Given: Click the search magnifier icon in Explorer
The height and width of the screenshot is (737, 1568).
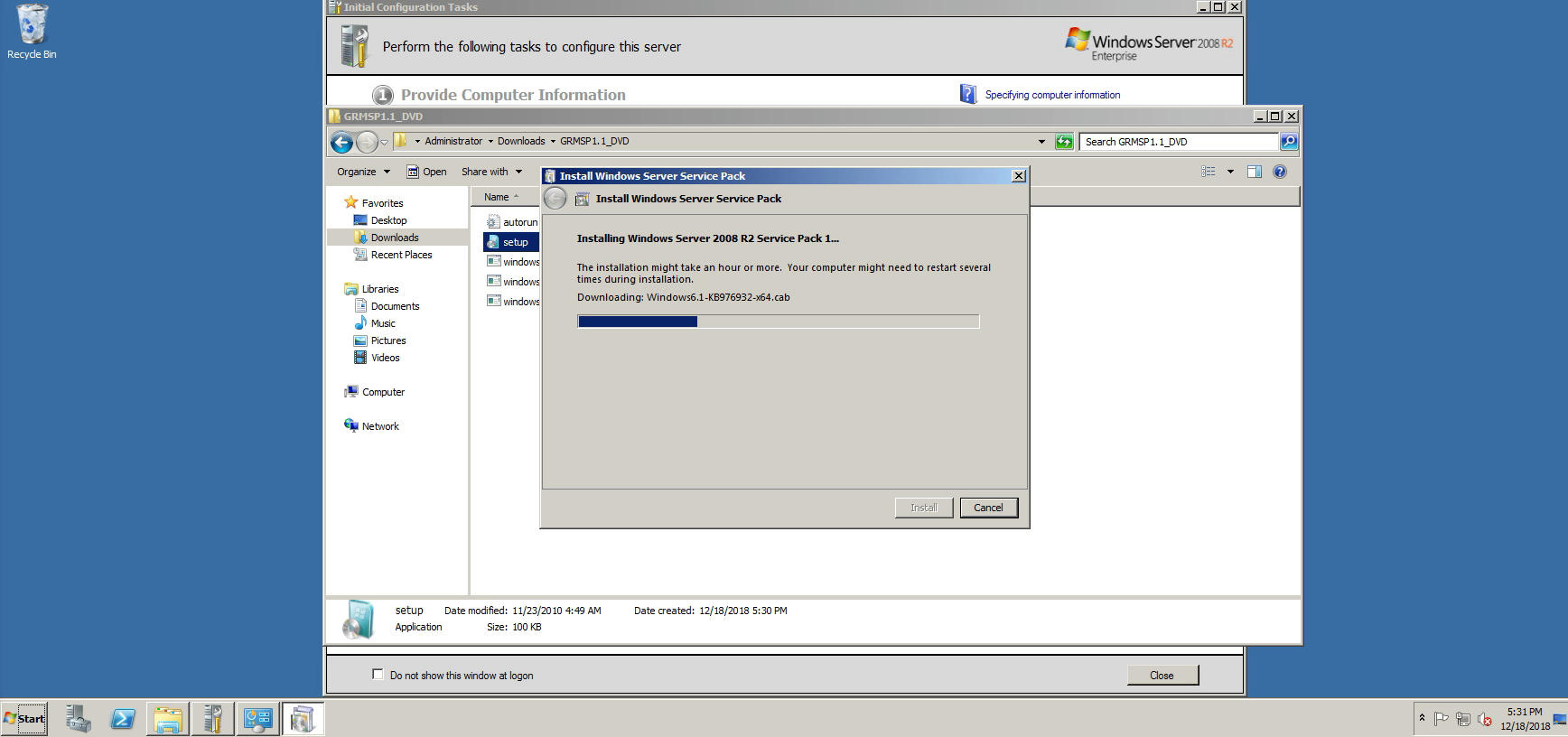Looking at the screenshot, I should pos(1288,142).
